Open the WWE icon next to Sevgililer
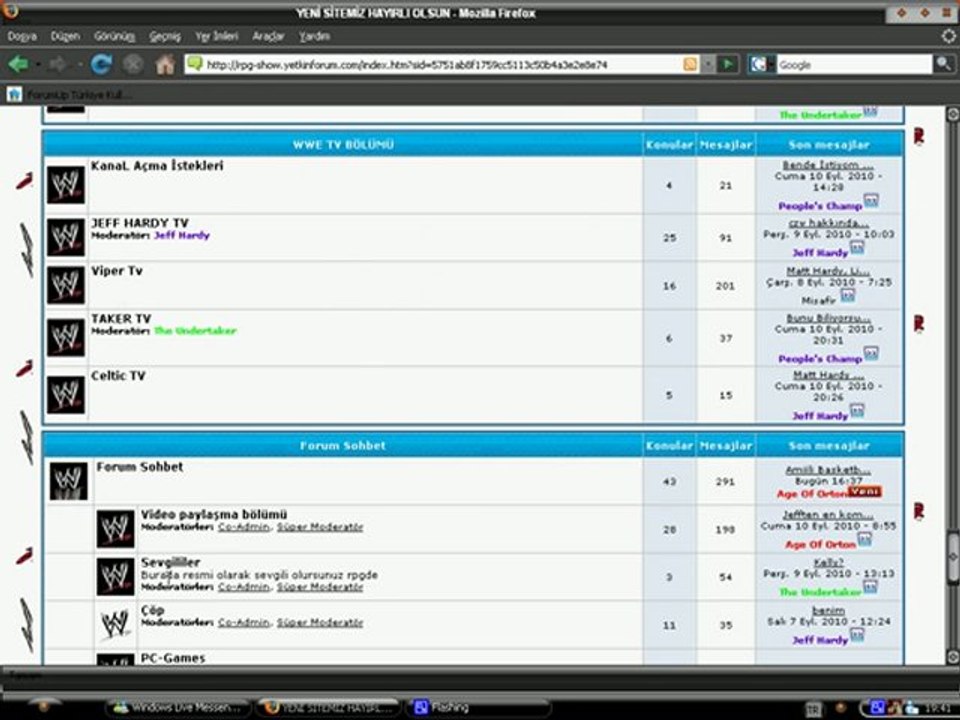Screen dimensions: 960x720 point(115,576)
